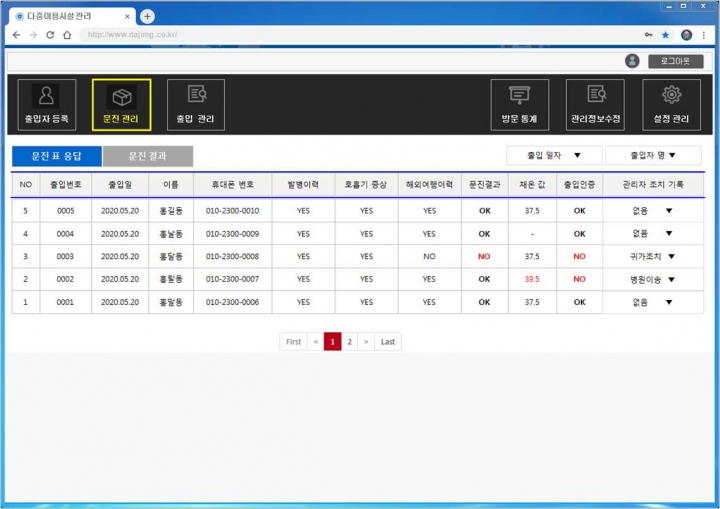Switch to the 문진표 응답 tab
The height and width of the screenshot is (509, 720).
pos(56,156)
